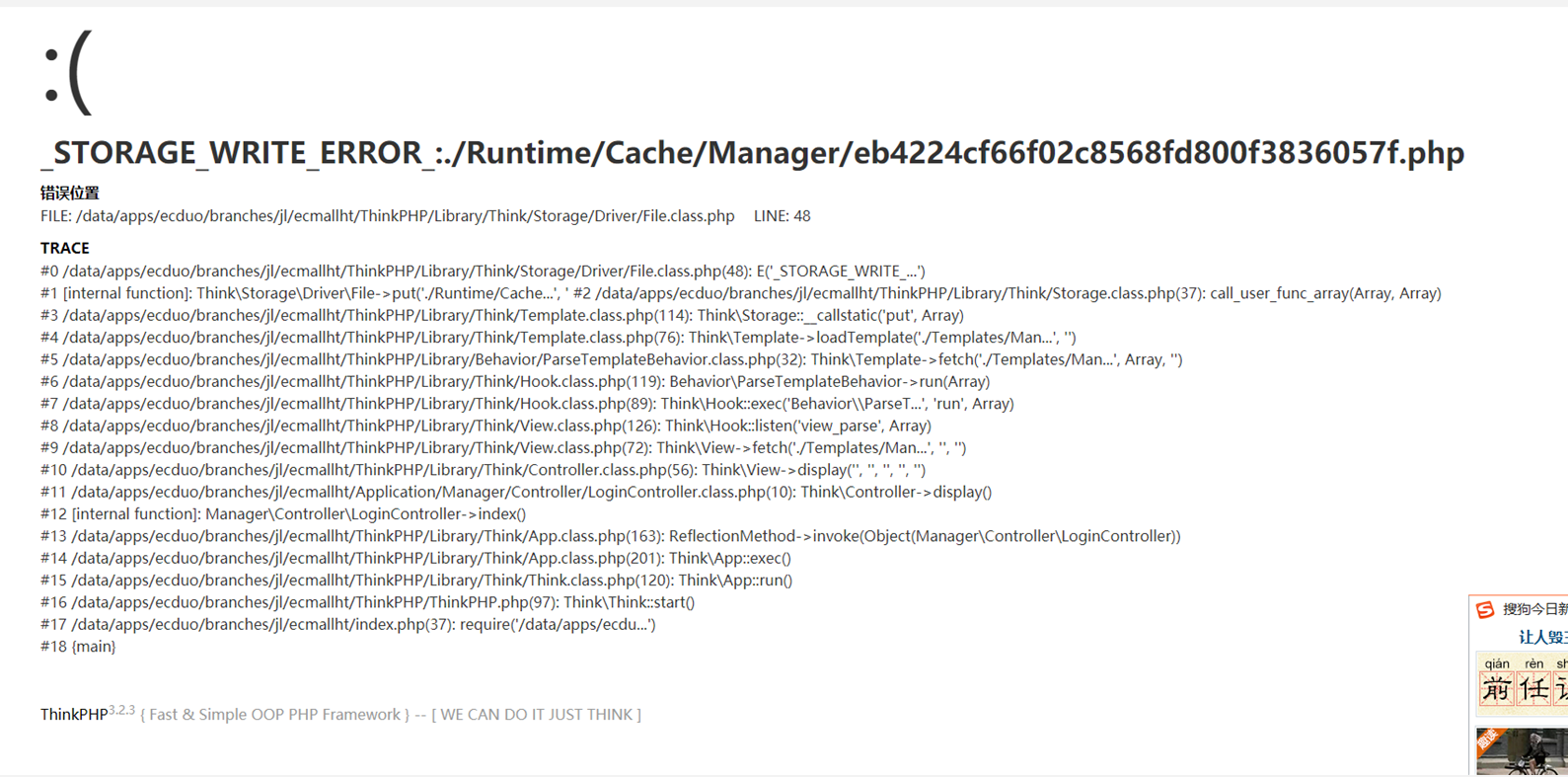Image resolution: width=1568 pixels, height=777 pixels.
Task: Click the _STORAGE_WRITE_ERROR_ heading text
Action: click(752, 153)
